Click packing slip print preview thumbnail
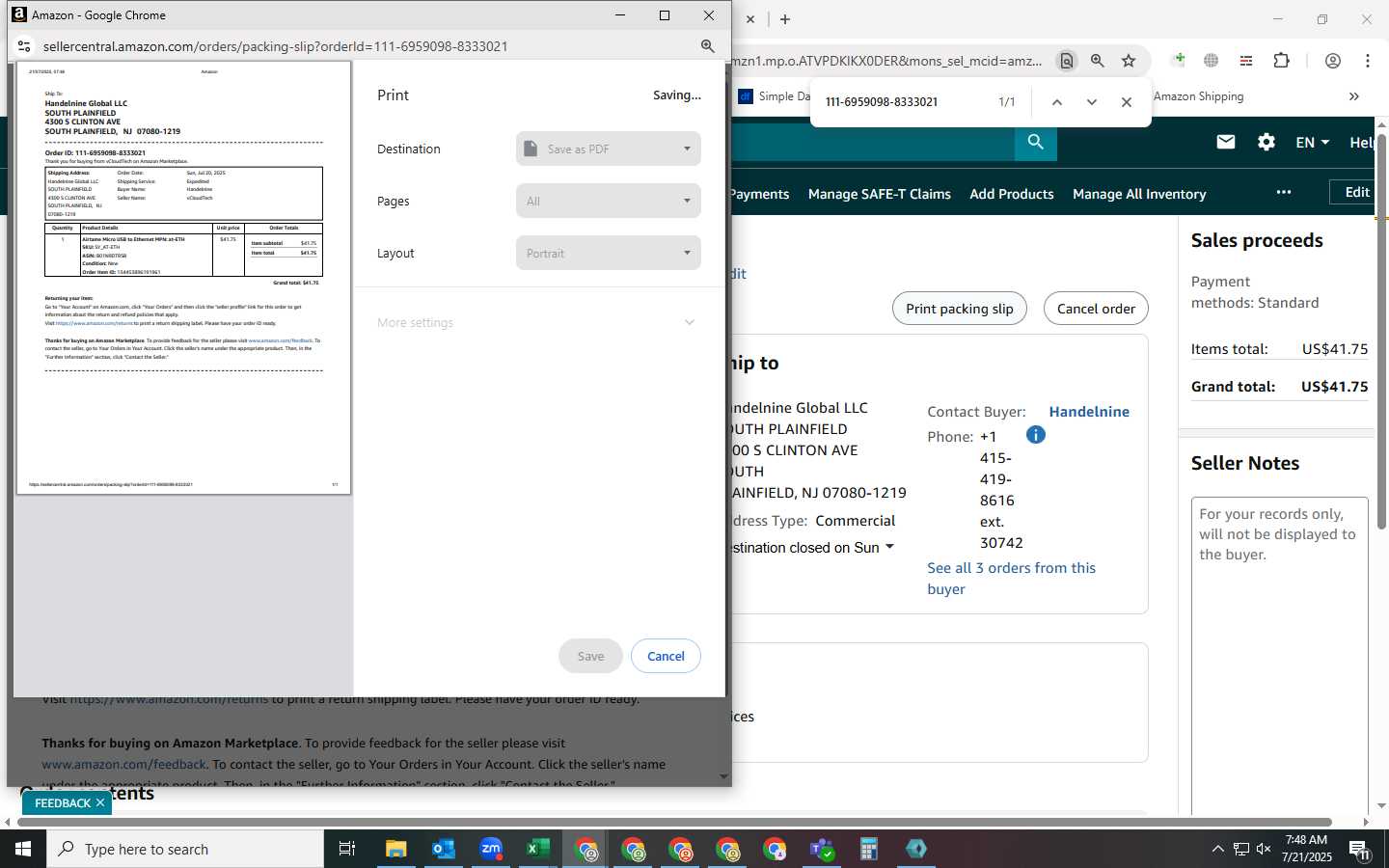This screenshot has width=1389, height=868. pos(183,278)
